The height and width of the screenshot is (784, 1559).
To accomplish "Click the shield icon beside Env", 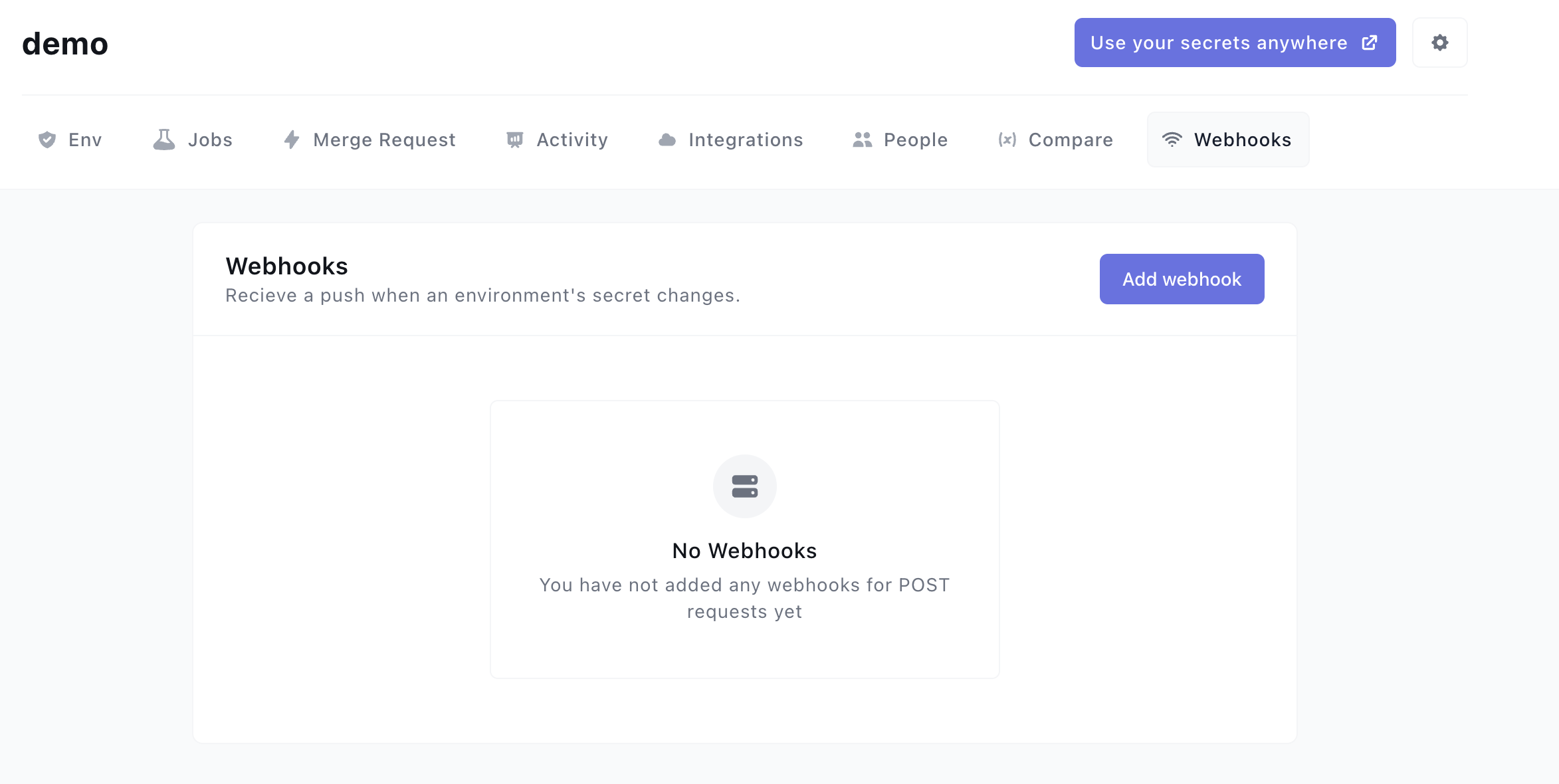I will click(x=47, y=140).
